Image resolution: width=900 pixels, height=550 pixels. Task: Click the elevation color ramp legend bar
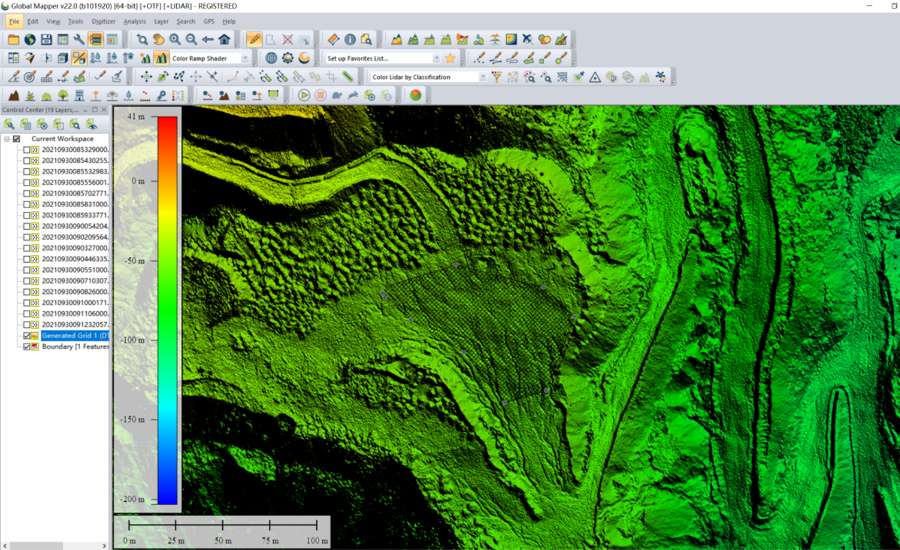click(167, 310)
